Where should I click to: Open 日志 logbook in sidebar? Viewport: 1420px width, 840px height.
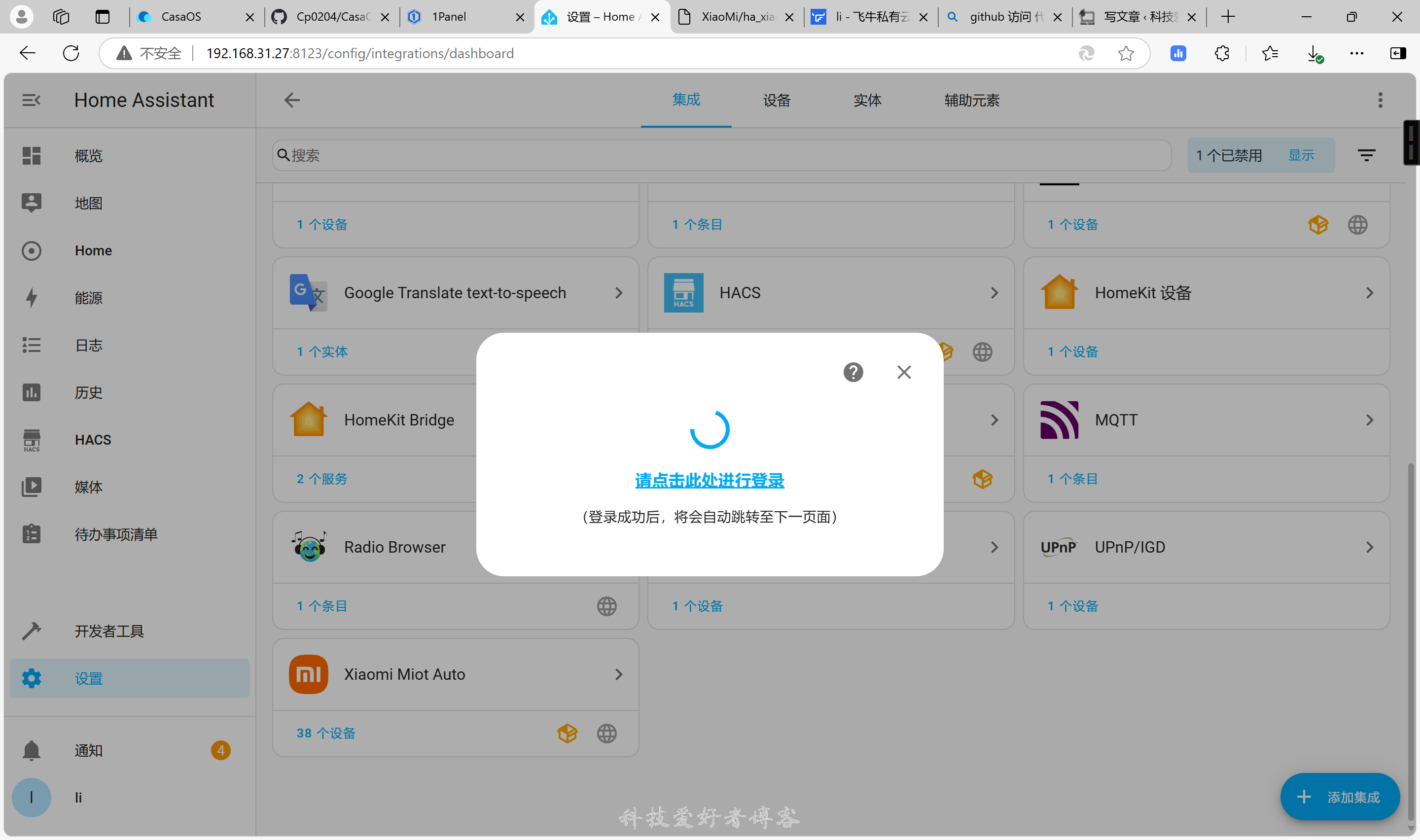[130, 345]
